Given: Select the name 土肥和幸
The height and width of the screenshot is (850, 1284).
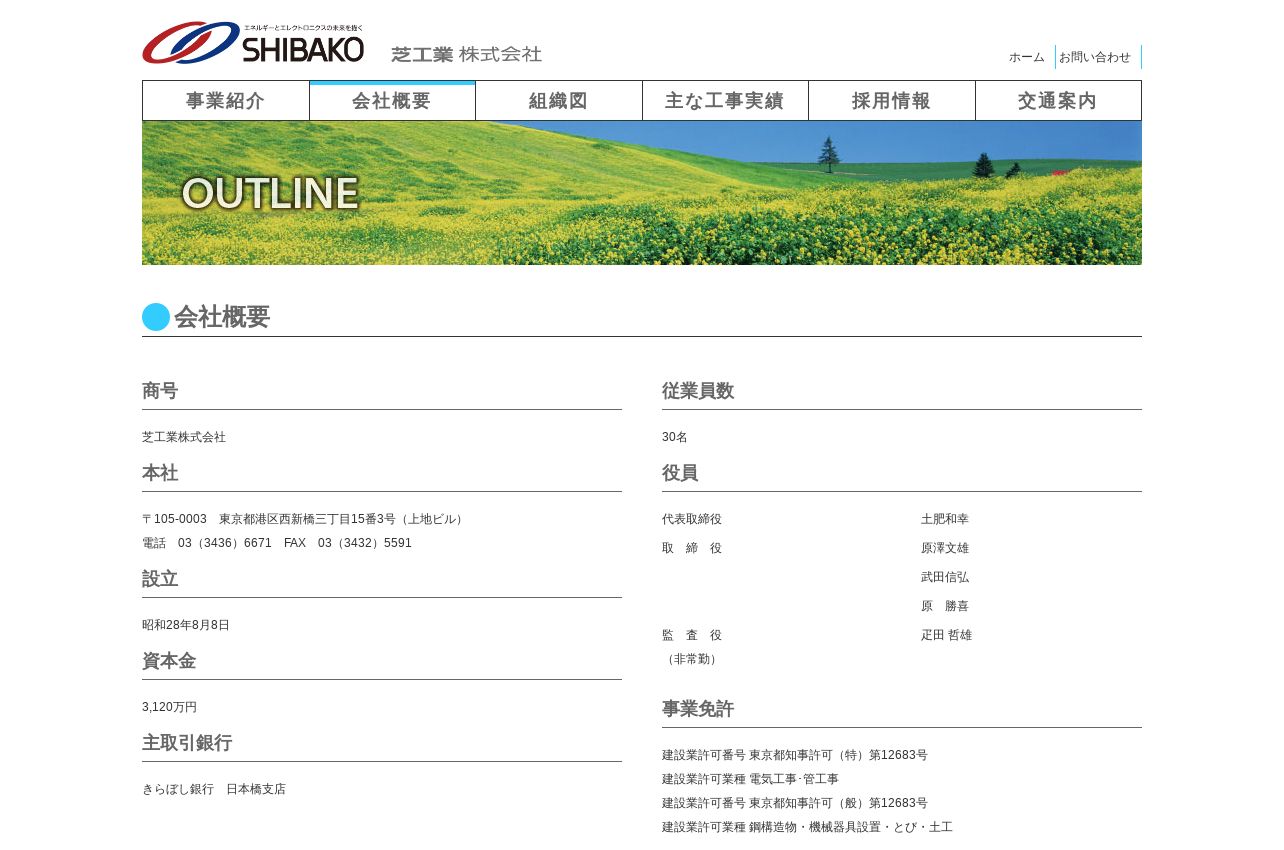Looking at the screenshot, I should pos(945,519).
